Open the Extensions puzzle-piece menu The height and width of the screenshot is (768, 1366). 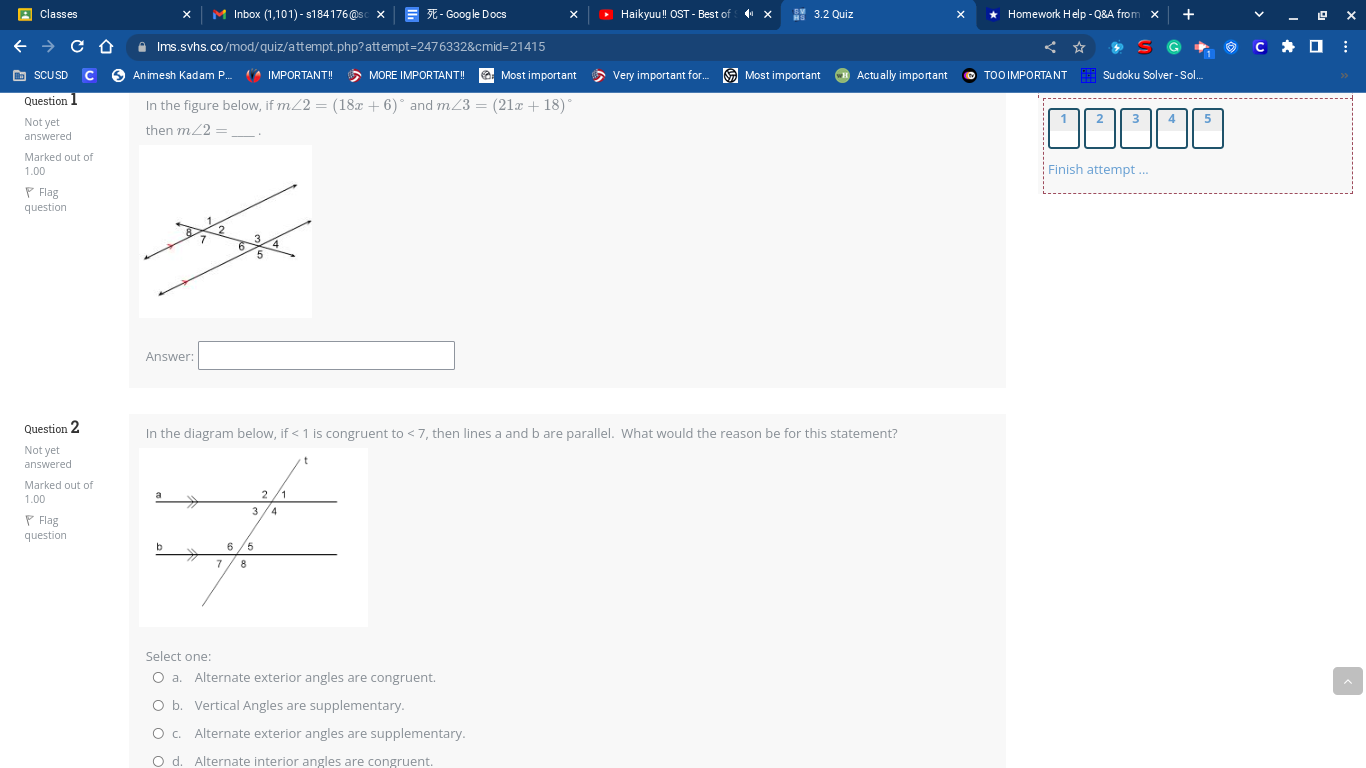pyautogui.click(x=1288, y=47)
